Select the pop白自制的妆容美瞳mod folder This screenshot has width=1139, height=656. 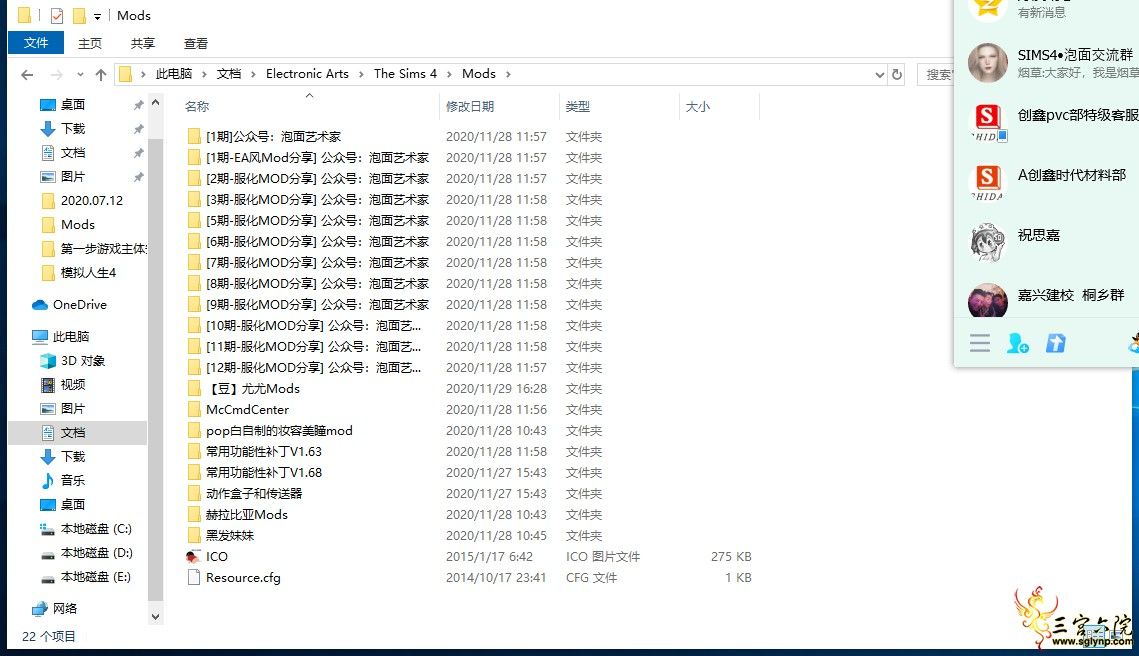click(279, 431)
